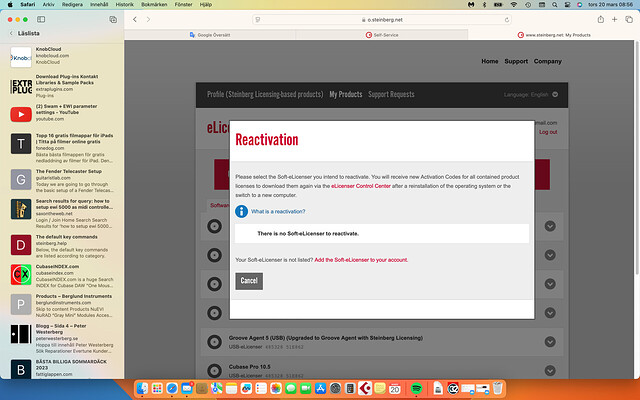Viewport: 640px width, 400px height.
Task: Click the Malwarebytes icon in menu bar
Action: click(x=471, y=4)
